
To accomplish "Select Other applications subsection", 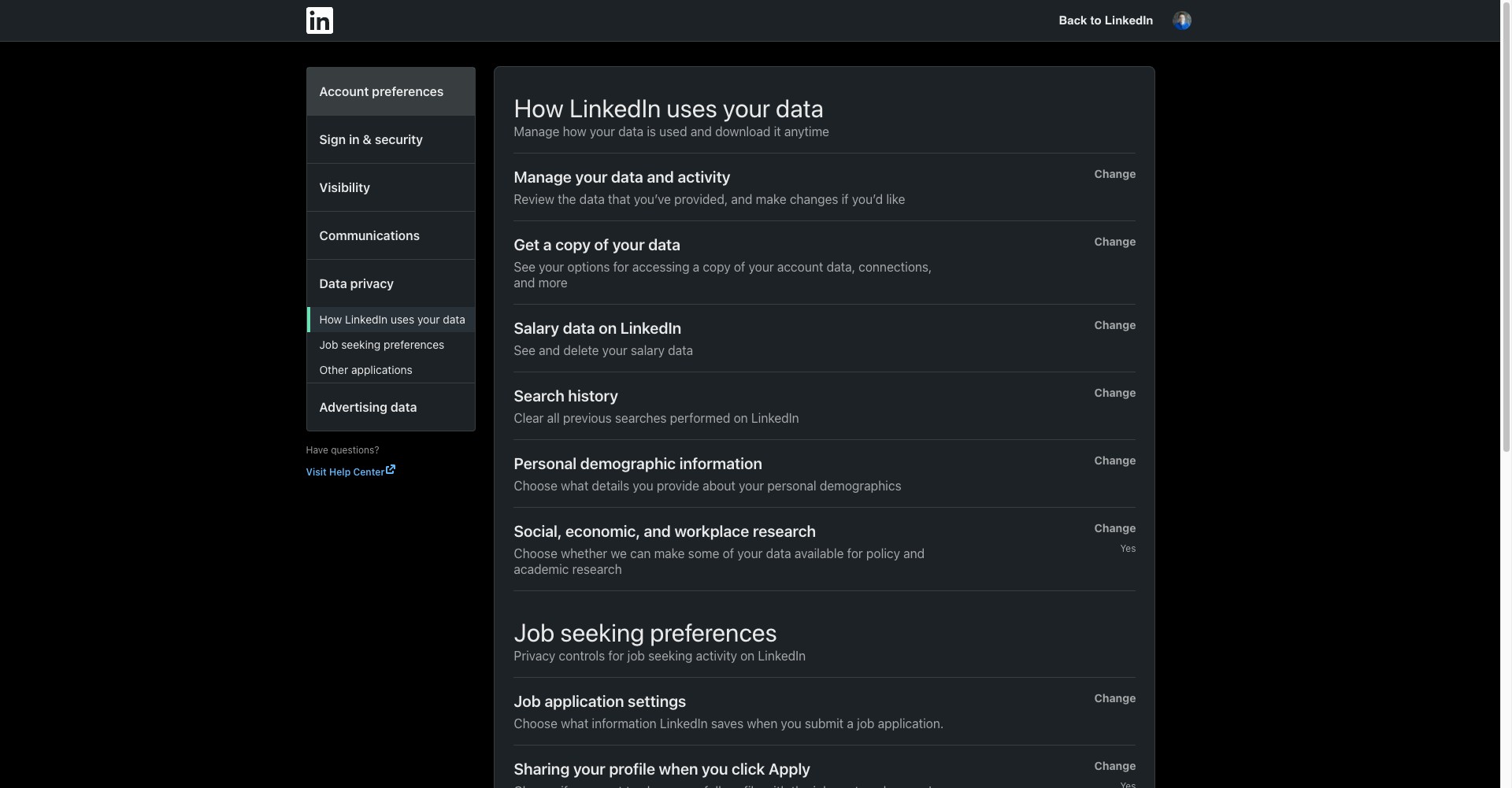I will 365,371.
